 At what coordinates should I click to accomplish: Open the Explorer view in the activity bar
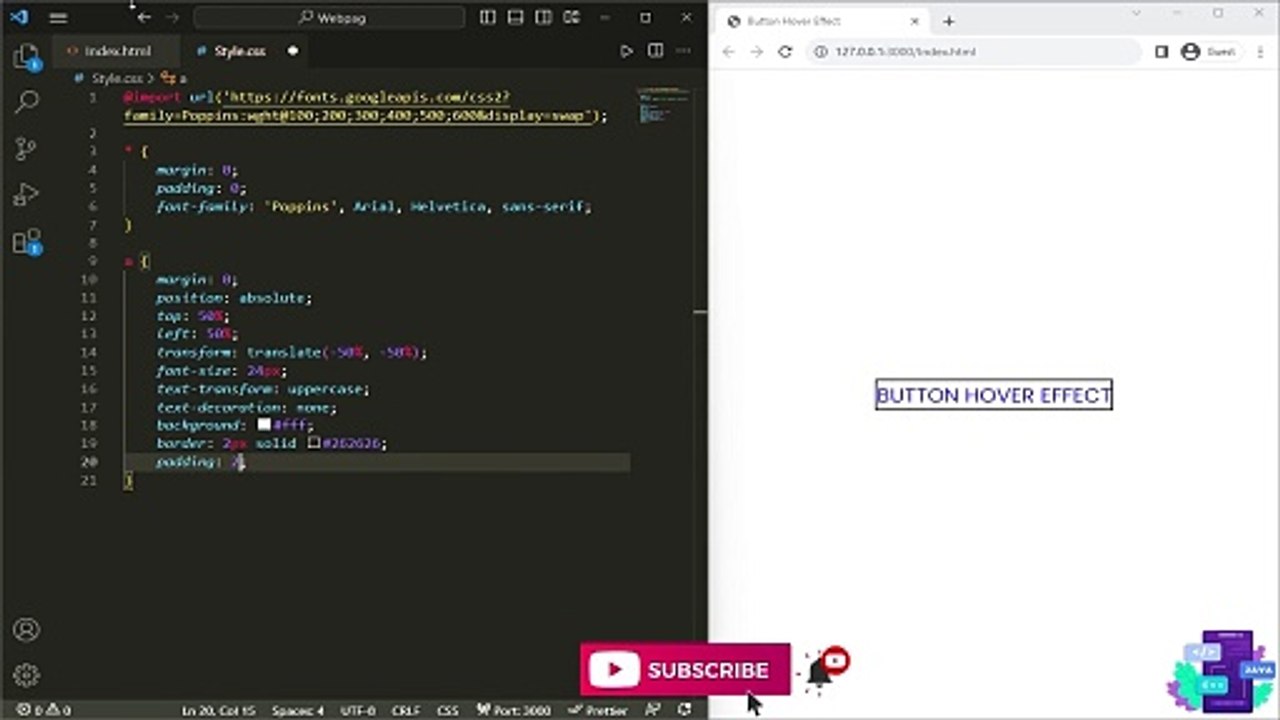27,58
